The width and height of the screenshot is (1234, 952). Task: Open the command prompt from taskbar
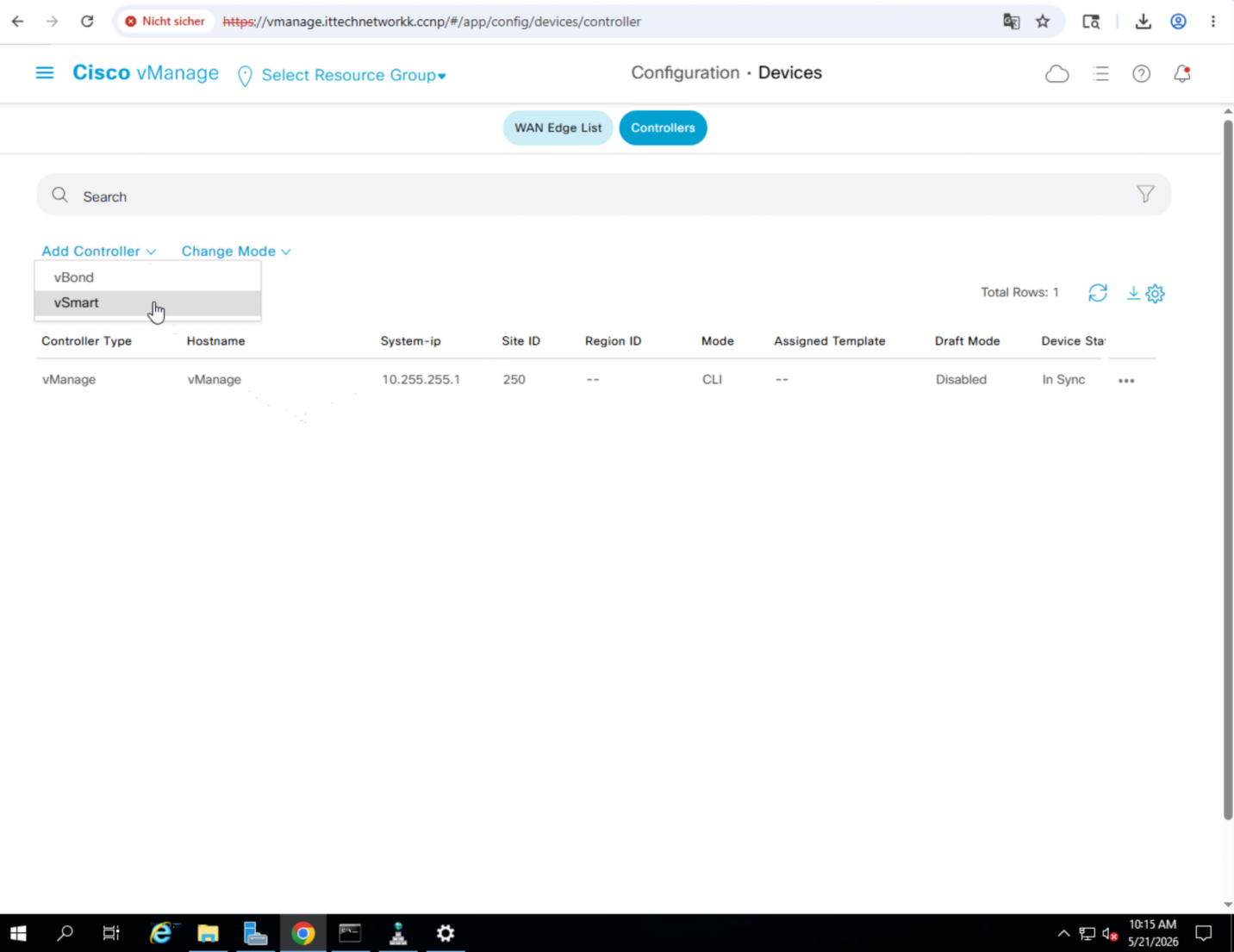[x=350, y=933]
